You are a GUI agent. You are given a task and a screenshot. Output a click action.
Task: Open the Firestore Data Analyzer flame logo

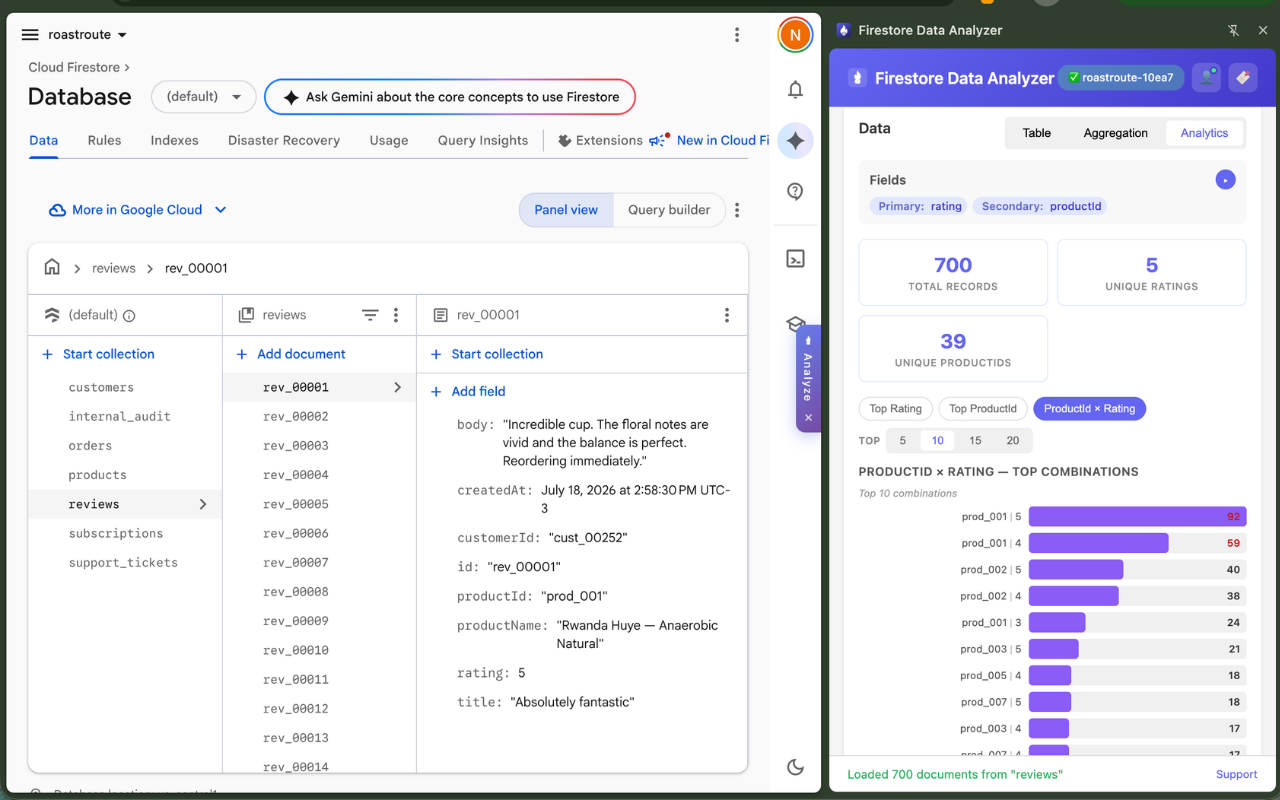pos(857,78)
